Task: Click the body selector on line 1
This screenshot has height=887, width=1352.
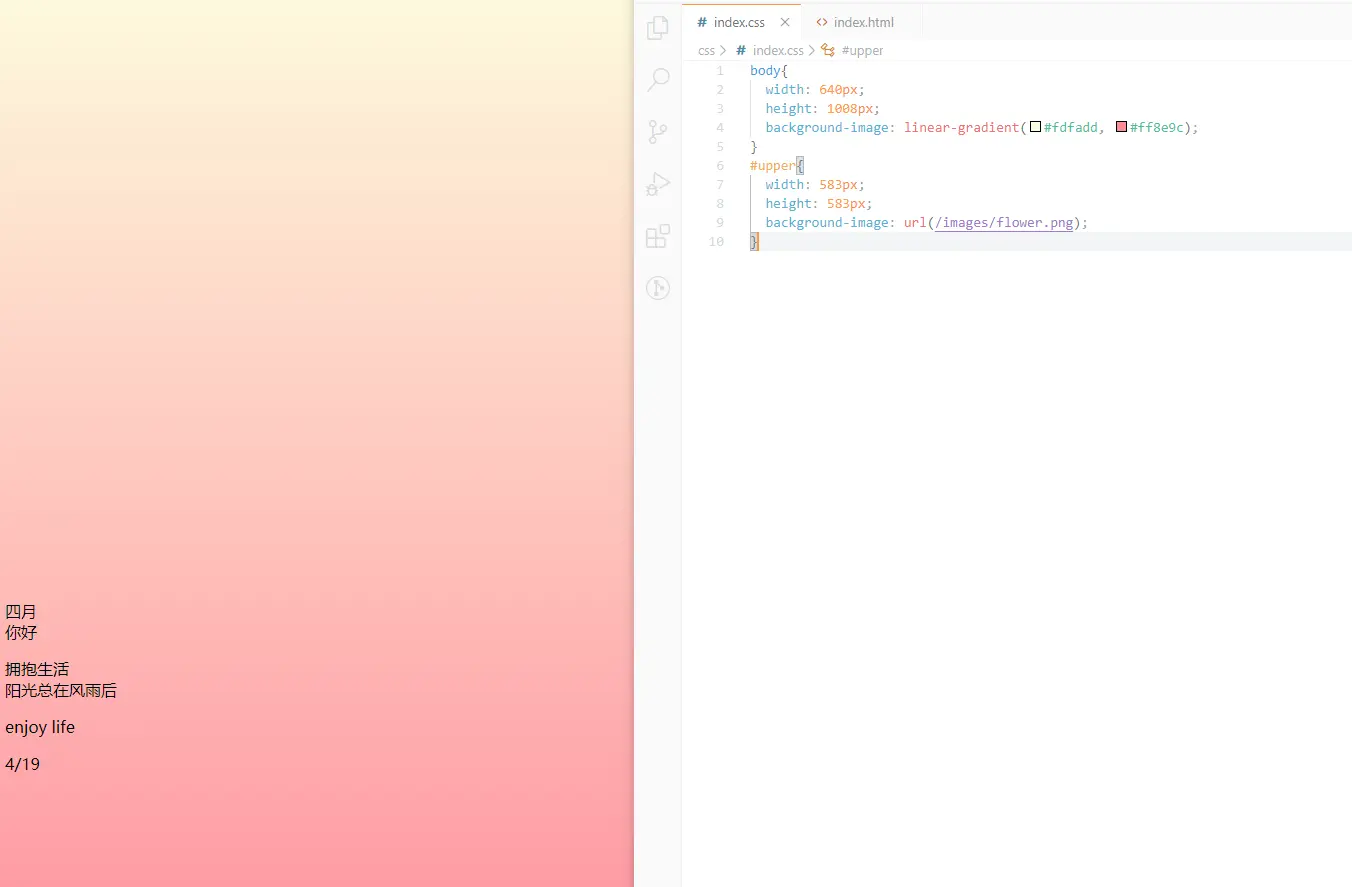Action: (x=765, y=71)
